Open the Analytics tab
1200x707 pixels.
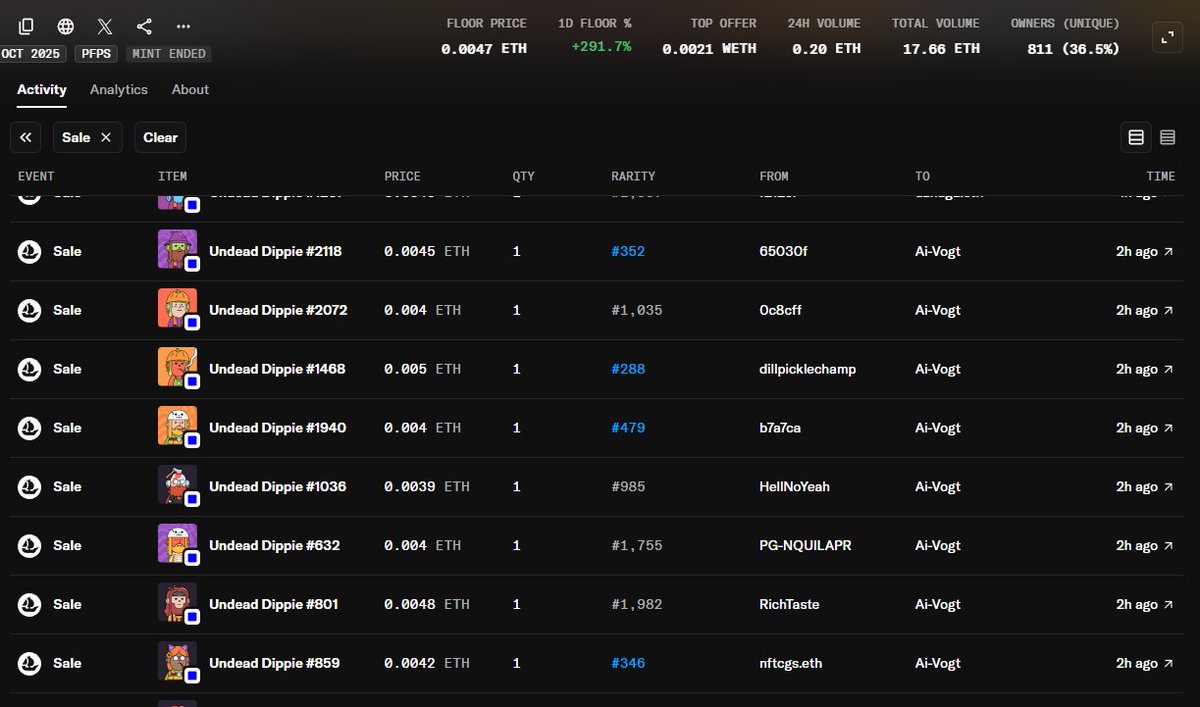point(119,90)
